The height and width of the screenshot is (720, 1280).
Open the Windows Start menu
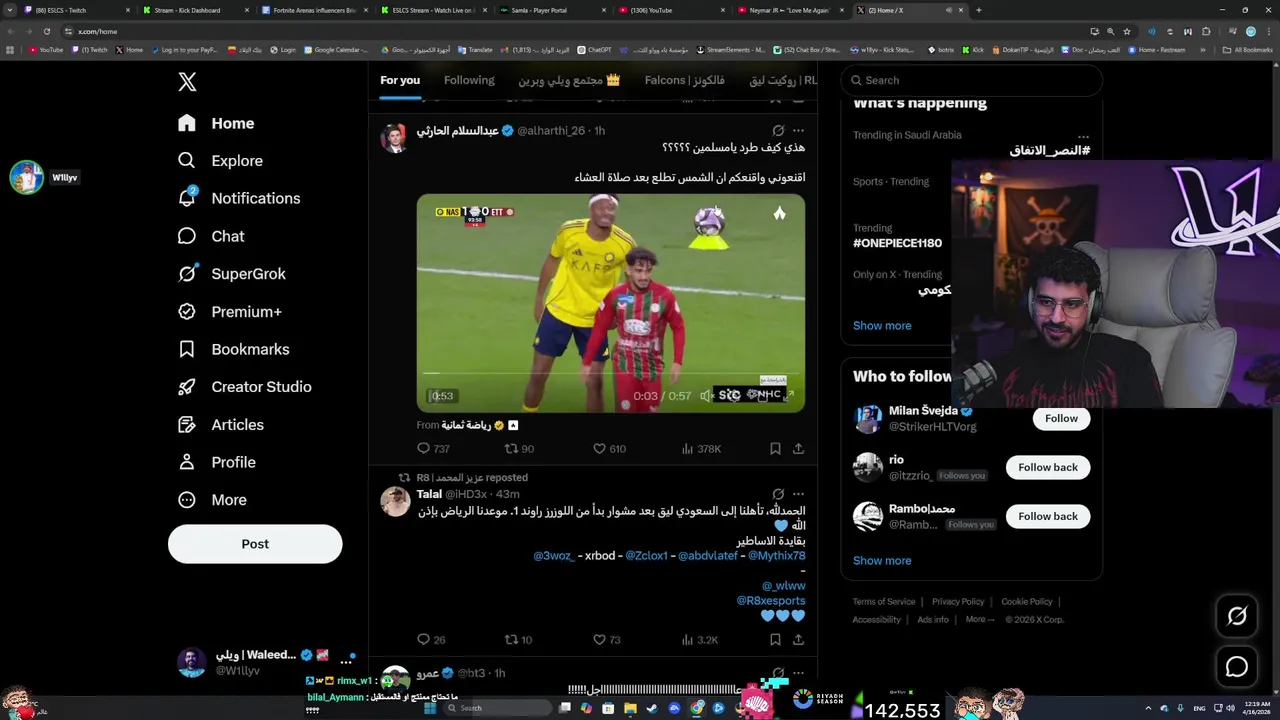431,708
